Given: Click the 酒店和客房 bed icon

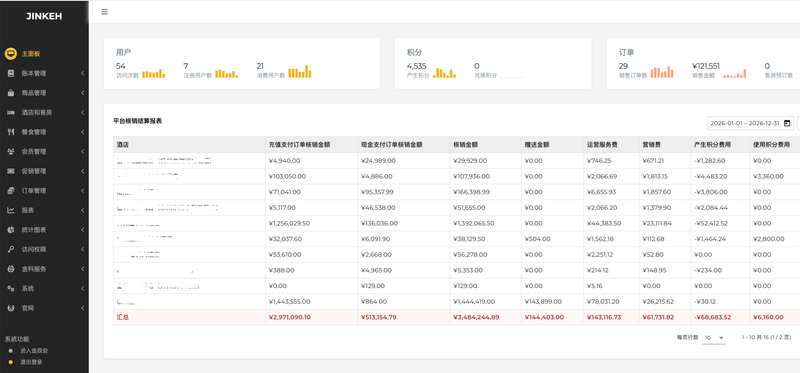Looking at the screenshot, I should coord(11,112).
